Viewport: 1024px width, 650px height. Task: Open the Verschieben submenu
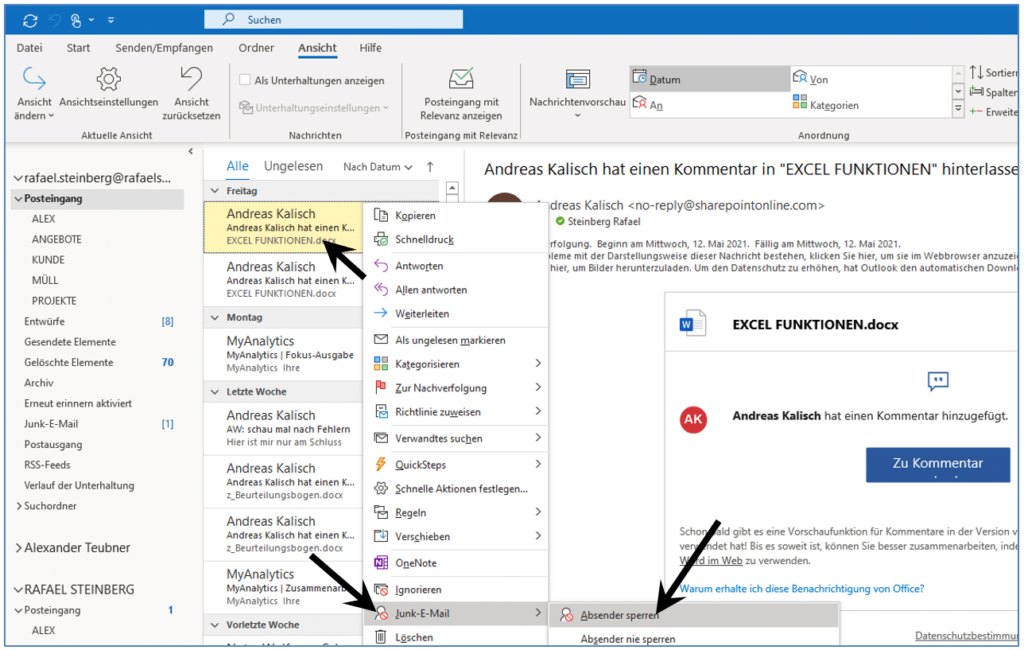(x=456, y=537)
